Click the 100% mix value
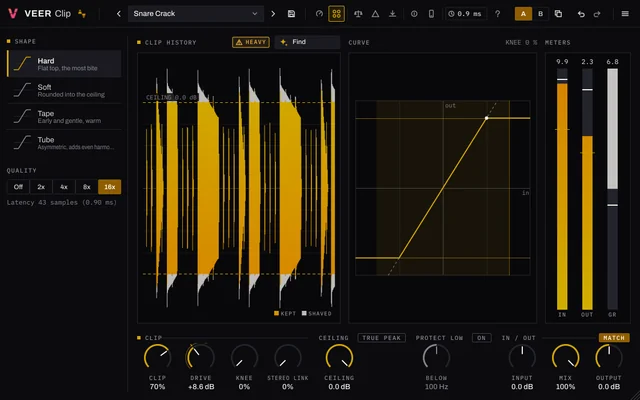This screenshot has height=400, width=640. [565, 387]
